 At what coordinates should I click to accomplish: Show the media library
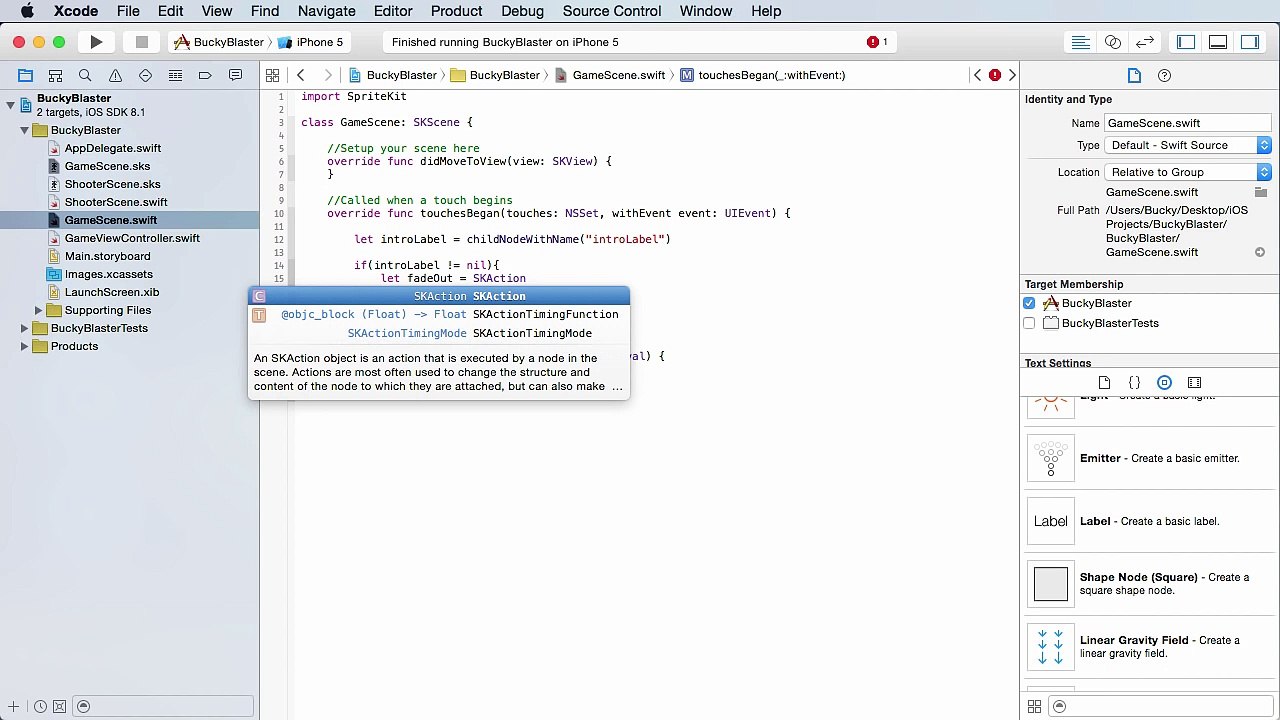pyautogui.click(x=1194, y=383)
